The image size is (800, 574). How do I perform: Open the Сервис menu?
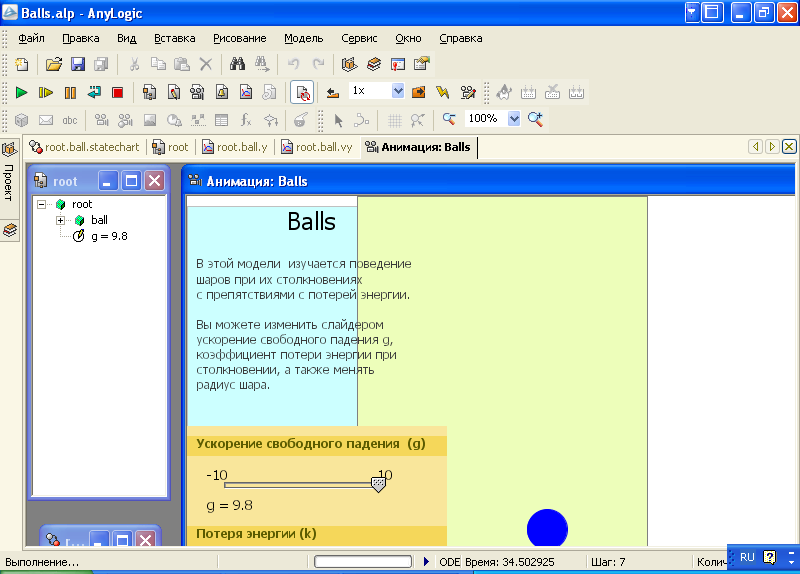(359, 38)
